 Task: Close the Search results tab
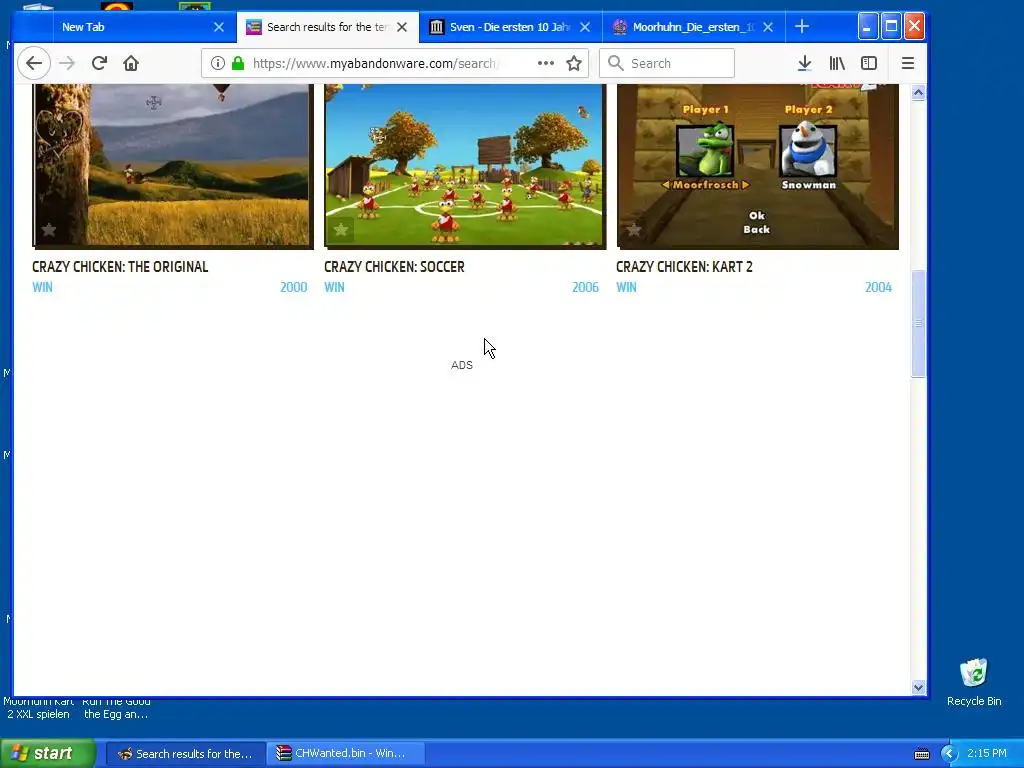click(402, 27)
